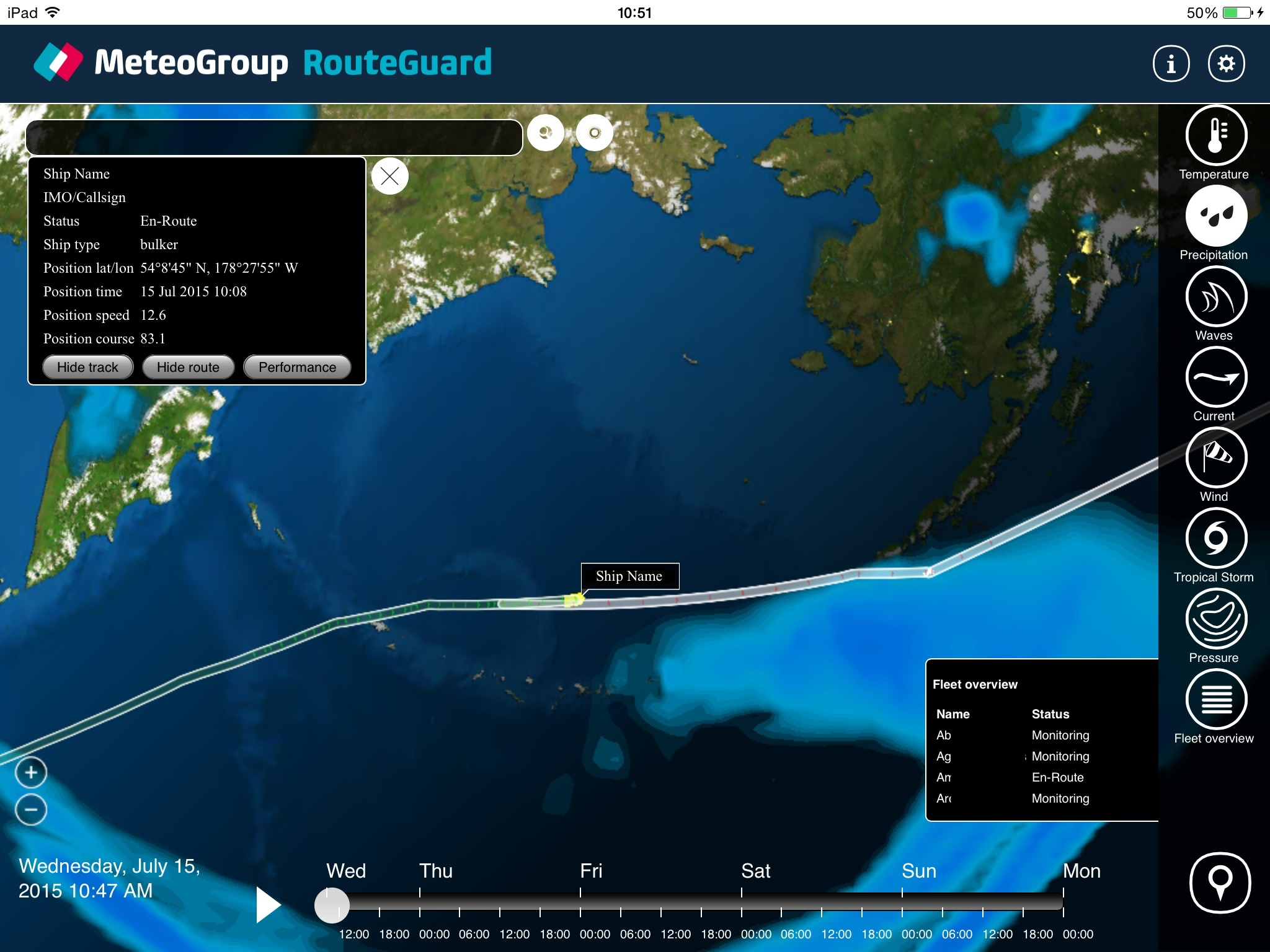
Task: Open the info button
Action: coord(1171,63)
